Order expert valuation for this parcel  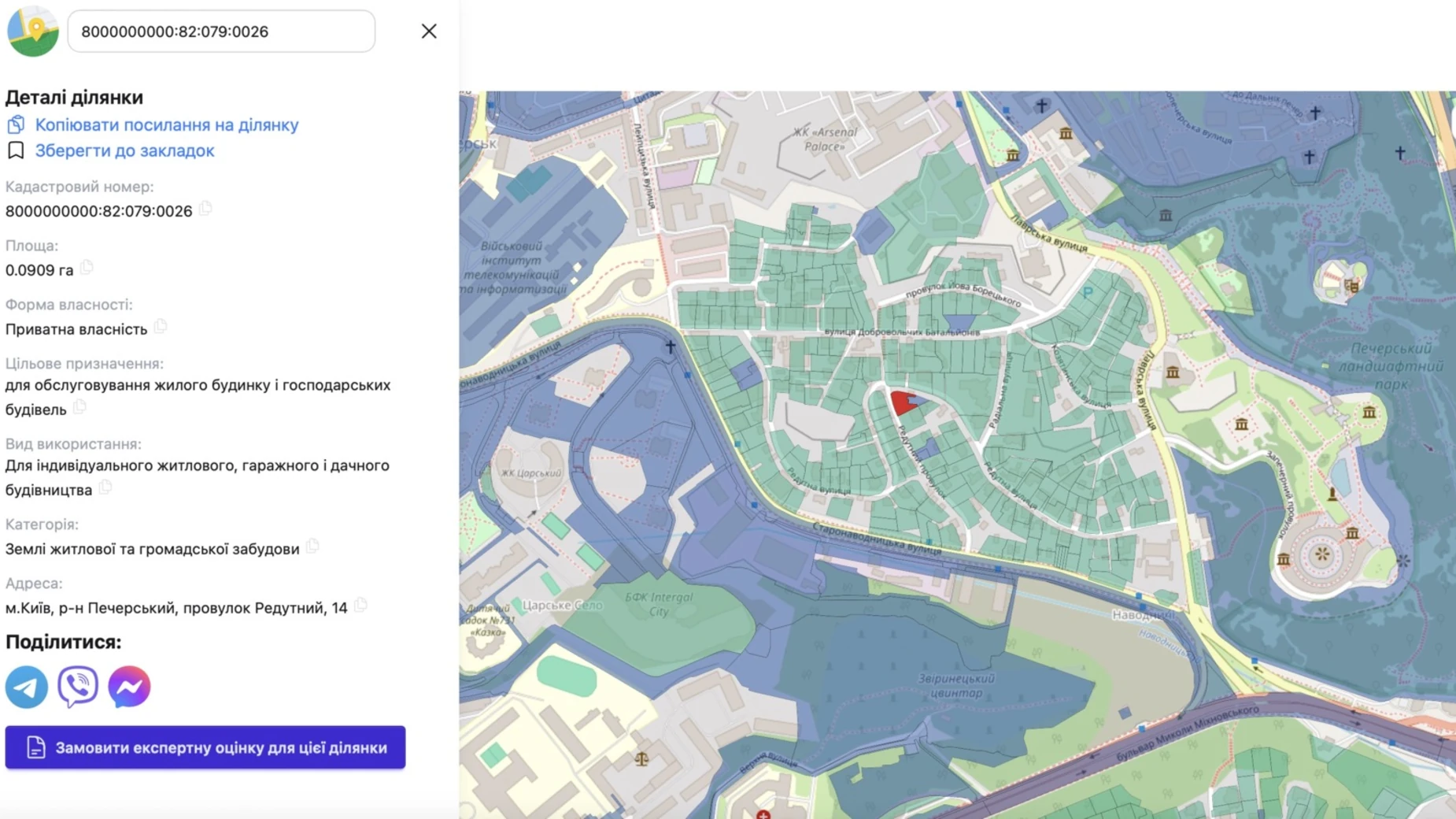tap(205, 747)
